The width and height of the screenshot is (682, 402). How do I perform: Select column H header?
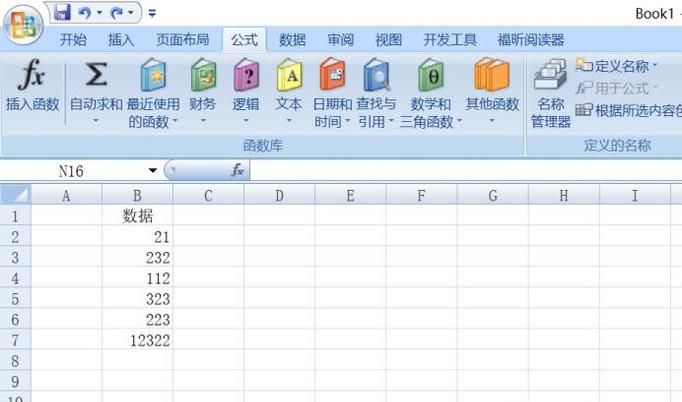[x=564, y=195]
